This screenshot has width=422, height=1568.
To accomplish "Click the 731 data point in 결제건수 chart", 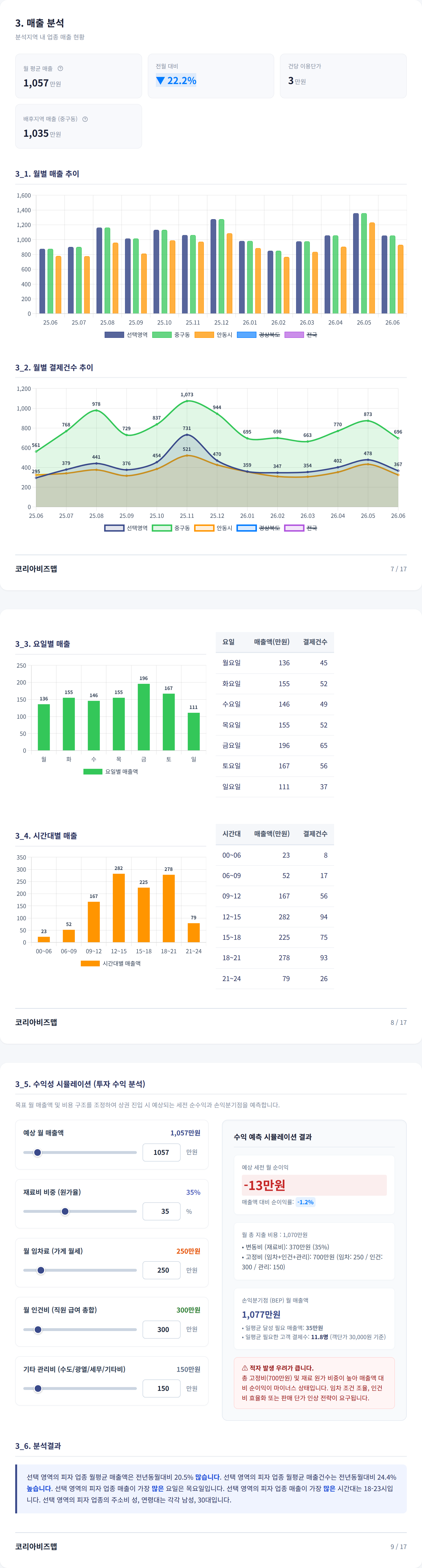I will tap(187, 435).
